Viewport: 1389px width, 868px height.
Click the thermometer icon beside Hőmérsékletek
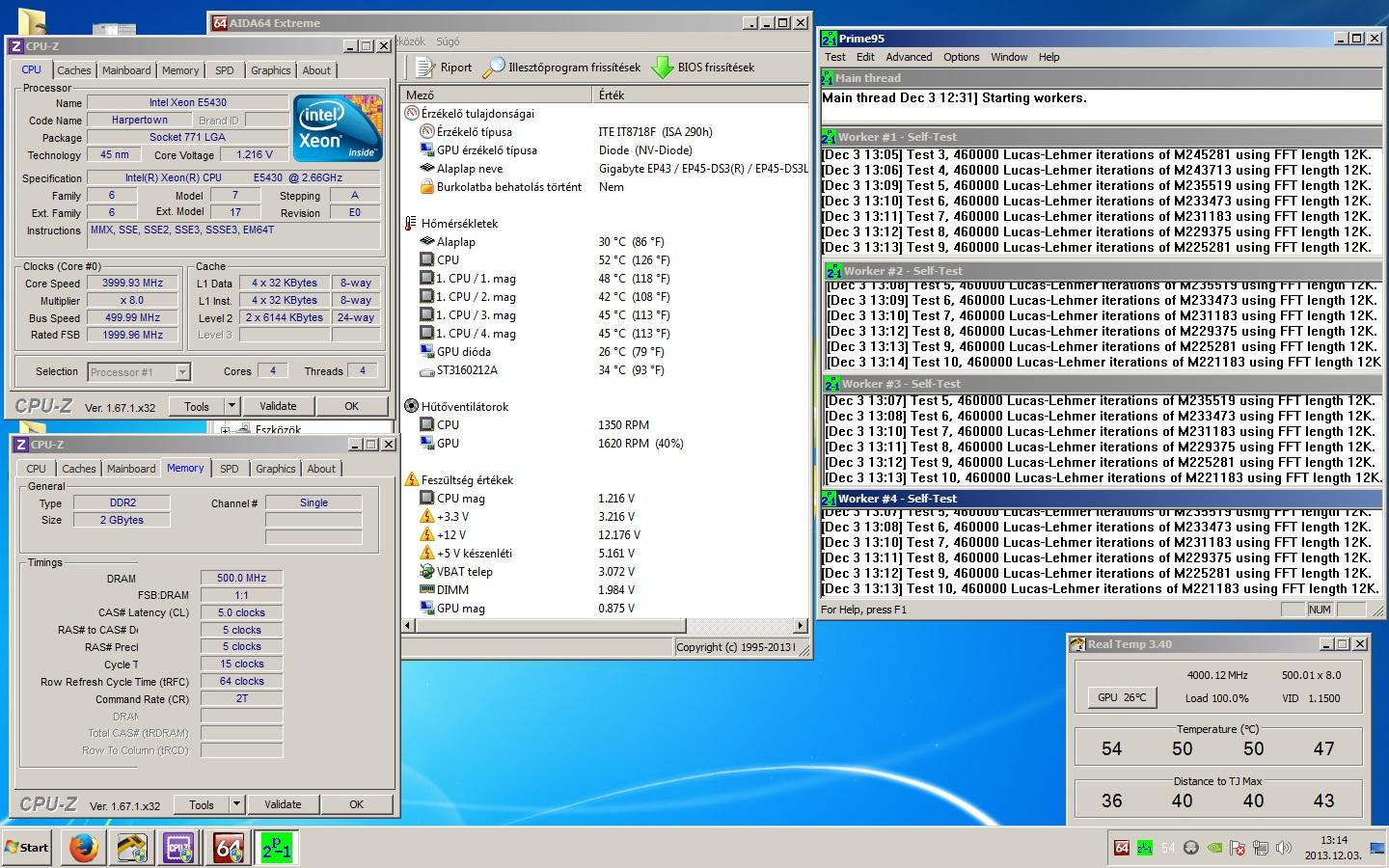411,223
